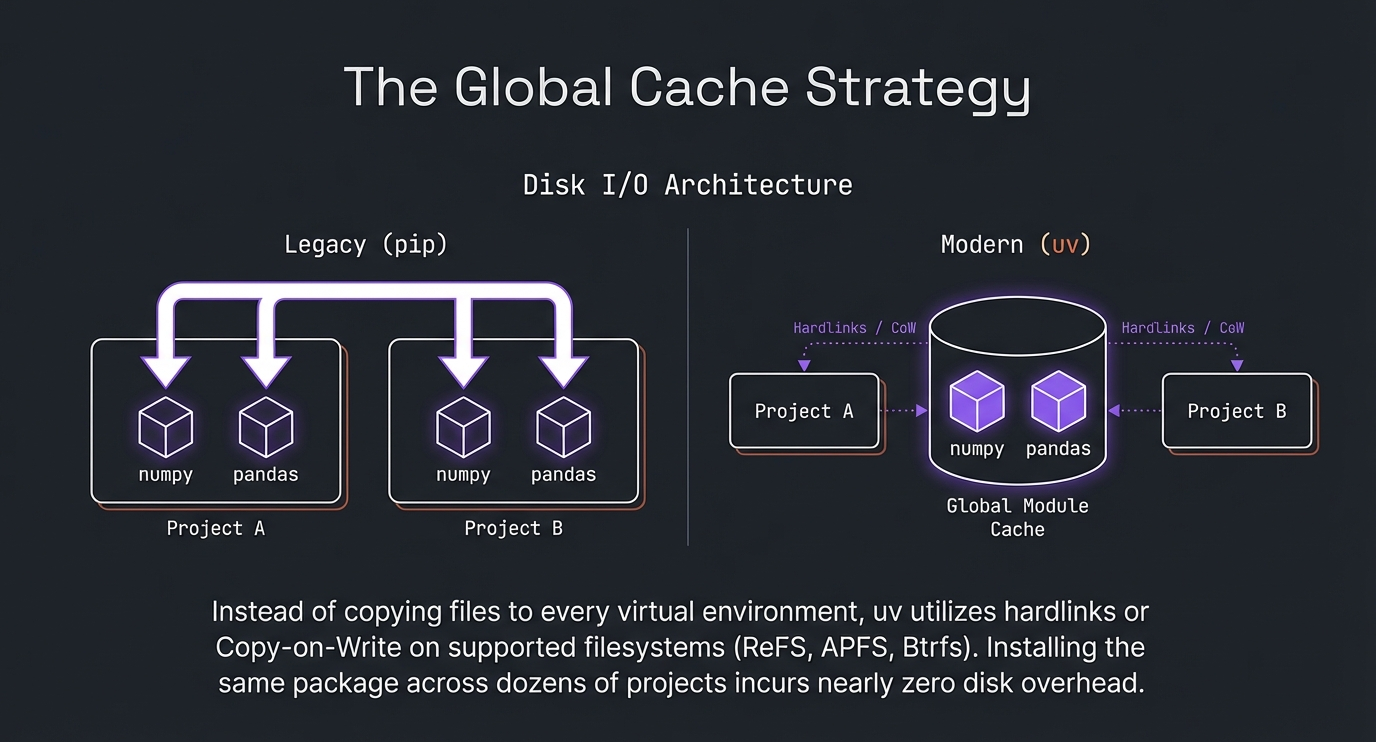The width and height of the screenshot is (1376, 742).
Task: Select the Project B box under Modern
Action: coord(1236,411)
